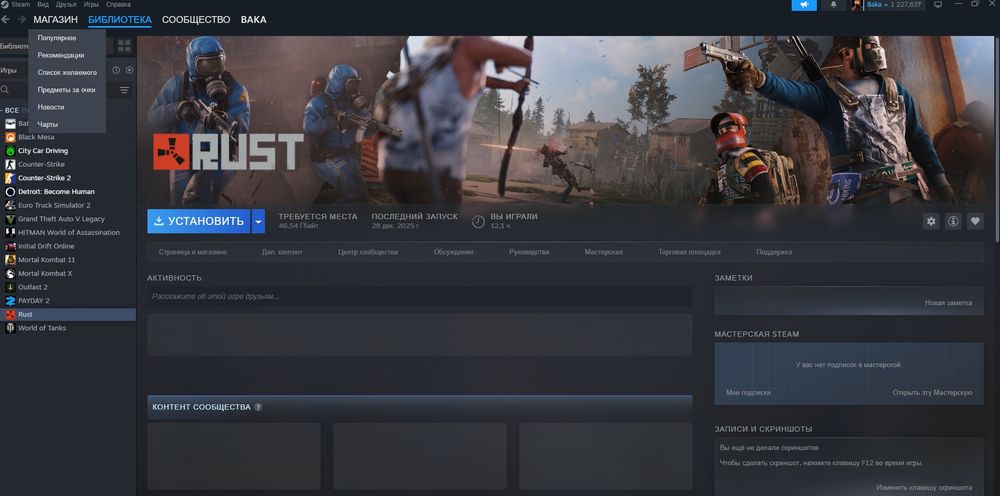Open the Обсуждения link
1000x496 pixels.
coord(453,252)
